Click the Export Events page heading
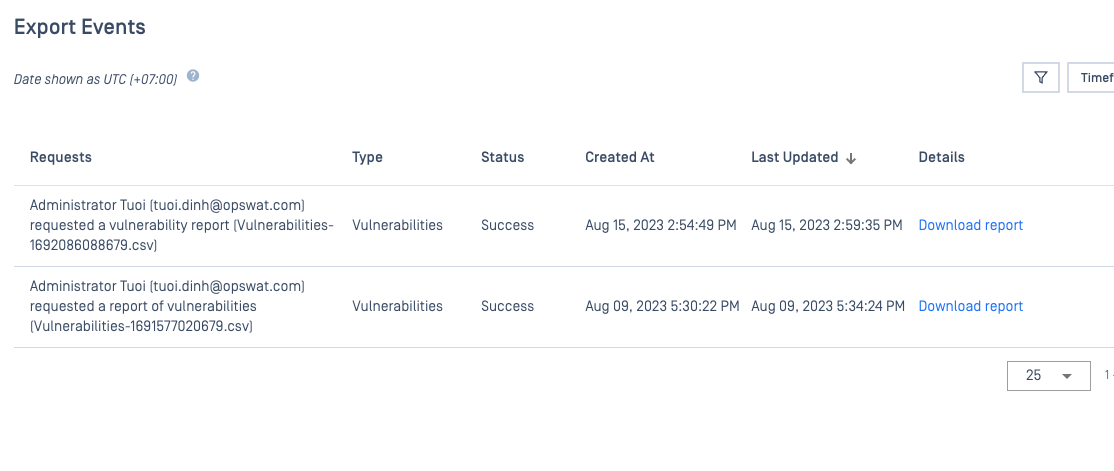The width and height of the screenshot is (1114, 471). click(x=80, y=27)
